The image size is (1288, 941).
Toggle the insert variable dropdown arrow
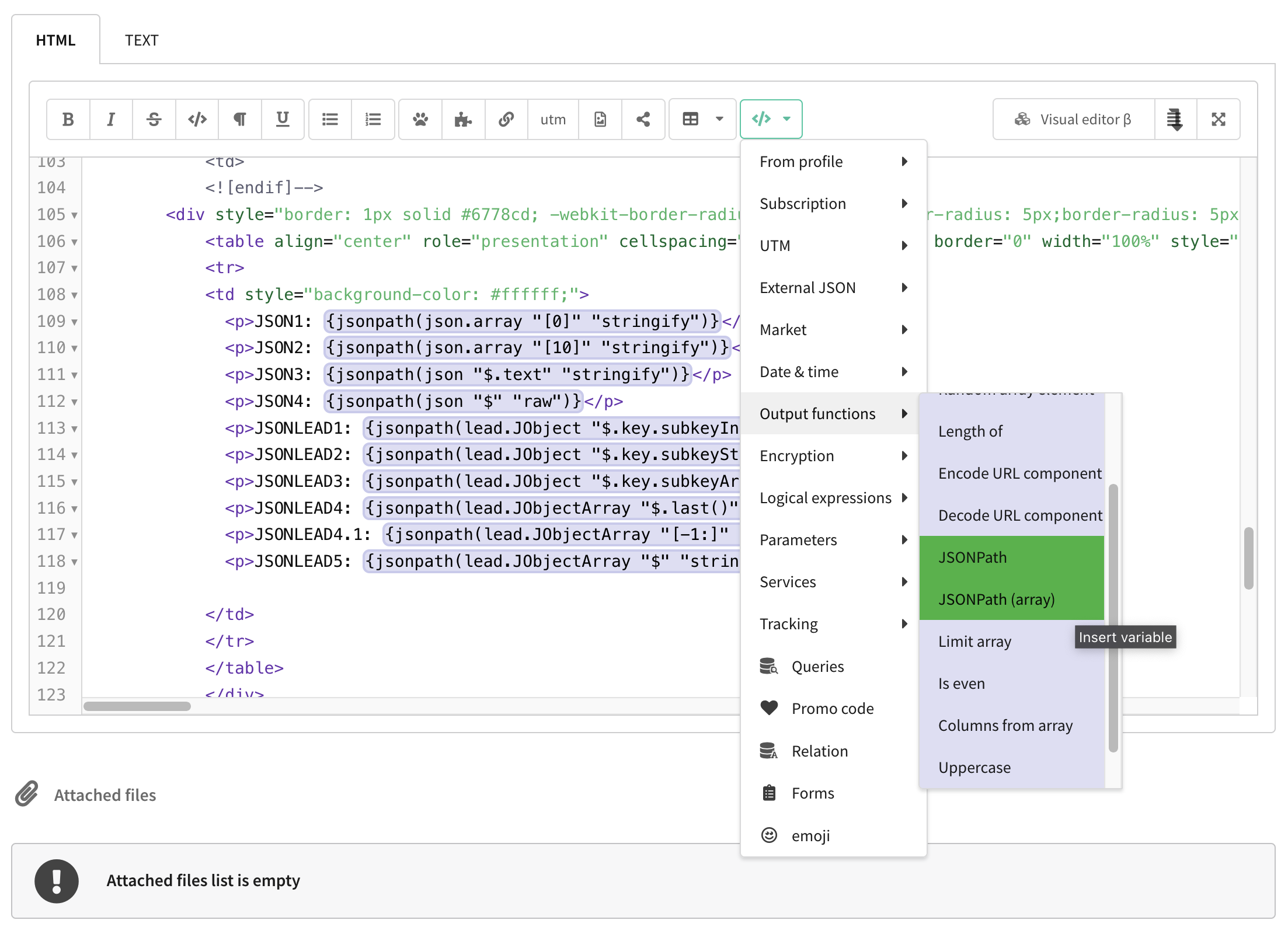(x=787, y=119)
